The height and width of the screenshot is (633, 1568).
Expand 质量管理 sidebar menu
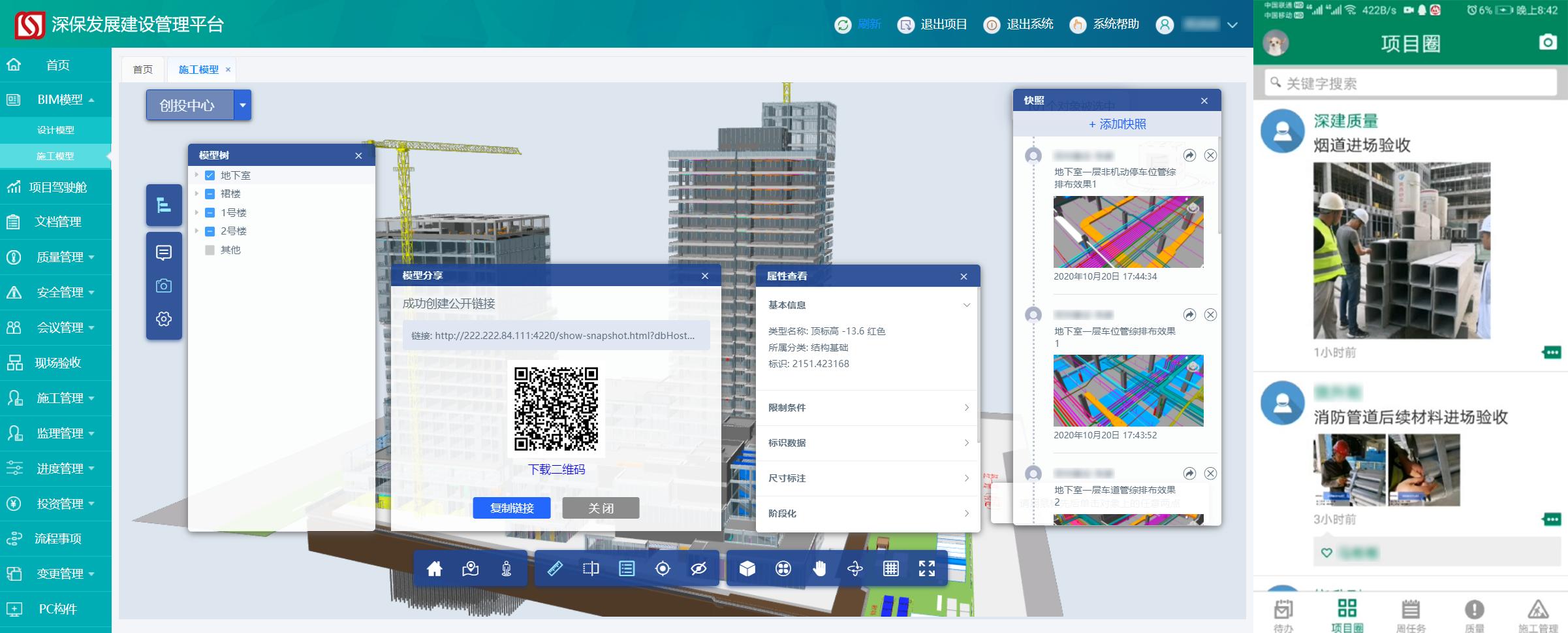[55, 257]
